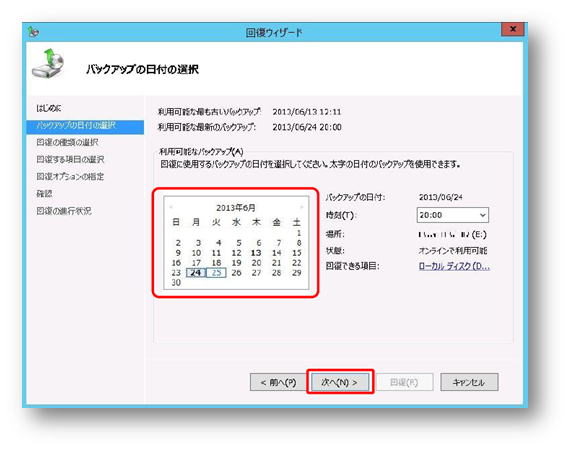Click the 前へ(P) button
Screen dimensions: 570x450
278,382
